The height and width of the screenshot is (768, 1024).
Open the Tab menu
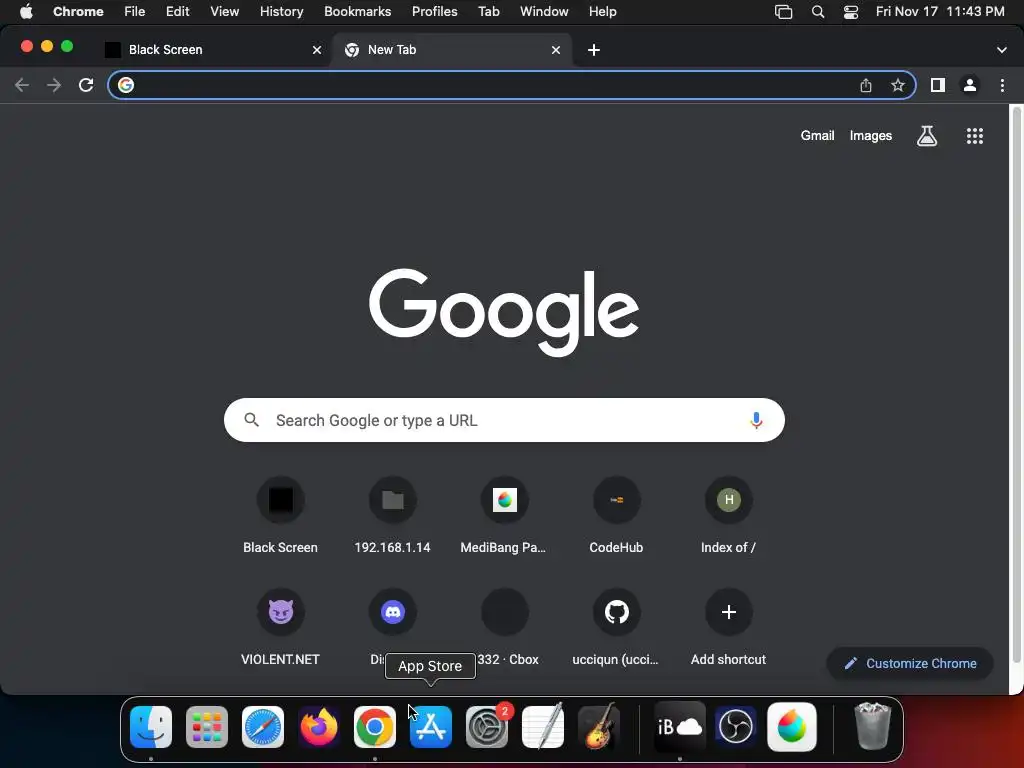click(488, 11)
